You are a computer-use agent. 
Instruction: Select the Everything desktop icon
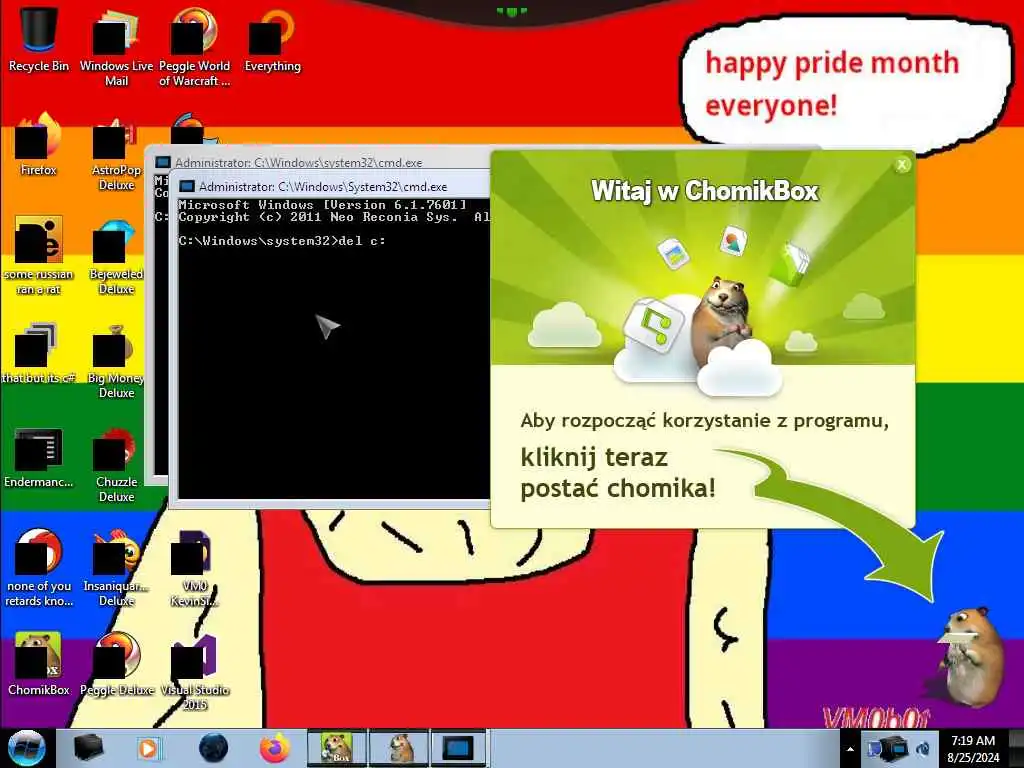272,39
